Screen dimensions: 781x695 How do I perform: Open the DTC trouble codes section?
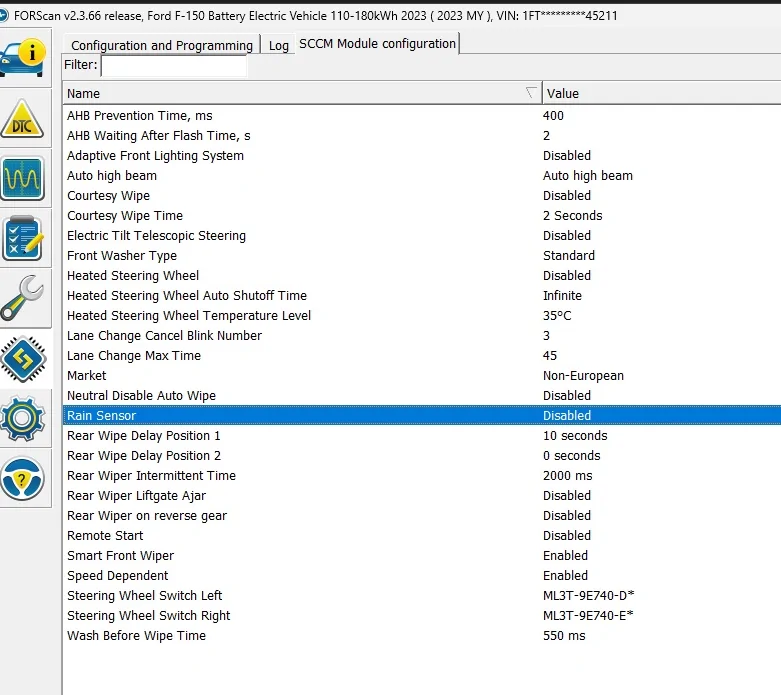pos(25,120)
